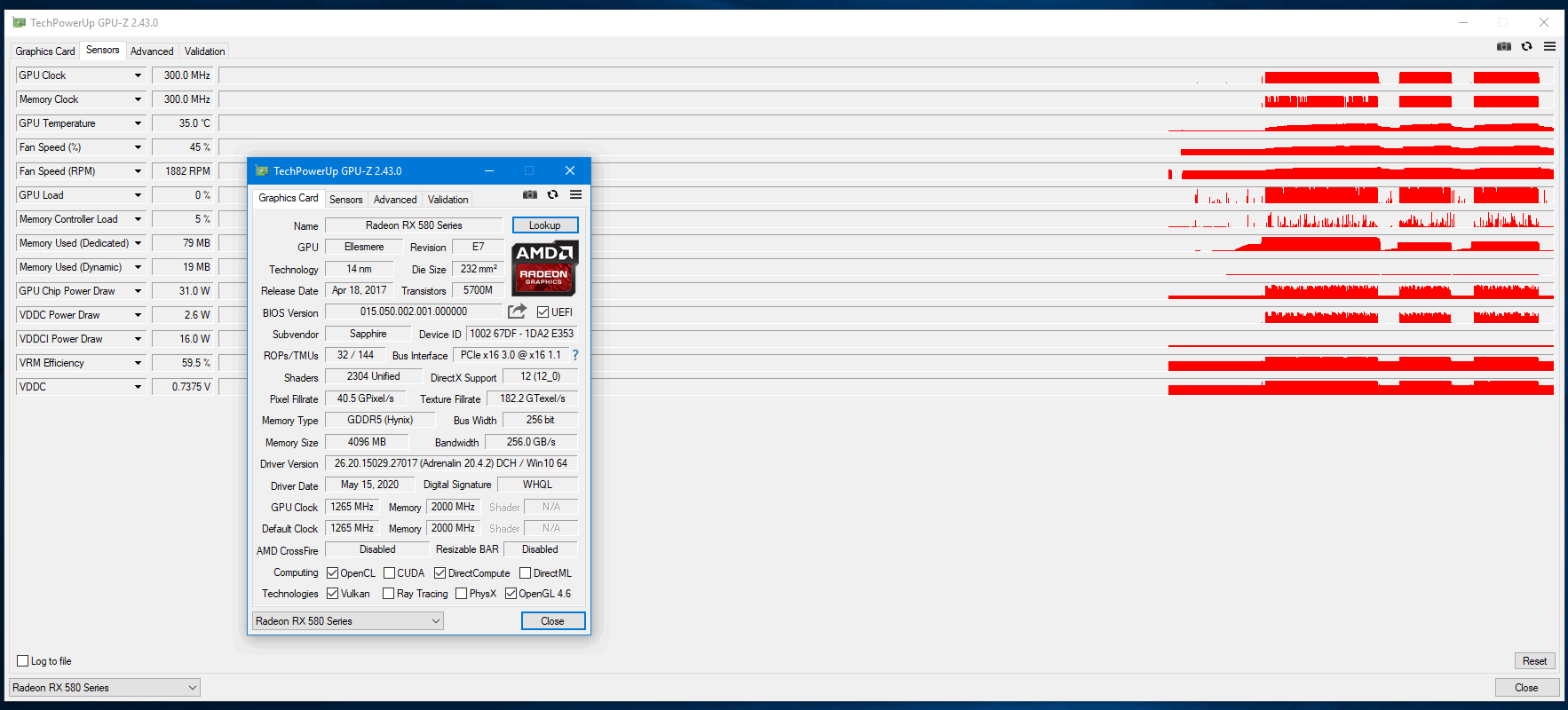Open front window Radeon RX 580 device selector
The image size is (1568, 710).
tap(348, 621)
